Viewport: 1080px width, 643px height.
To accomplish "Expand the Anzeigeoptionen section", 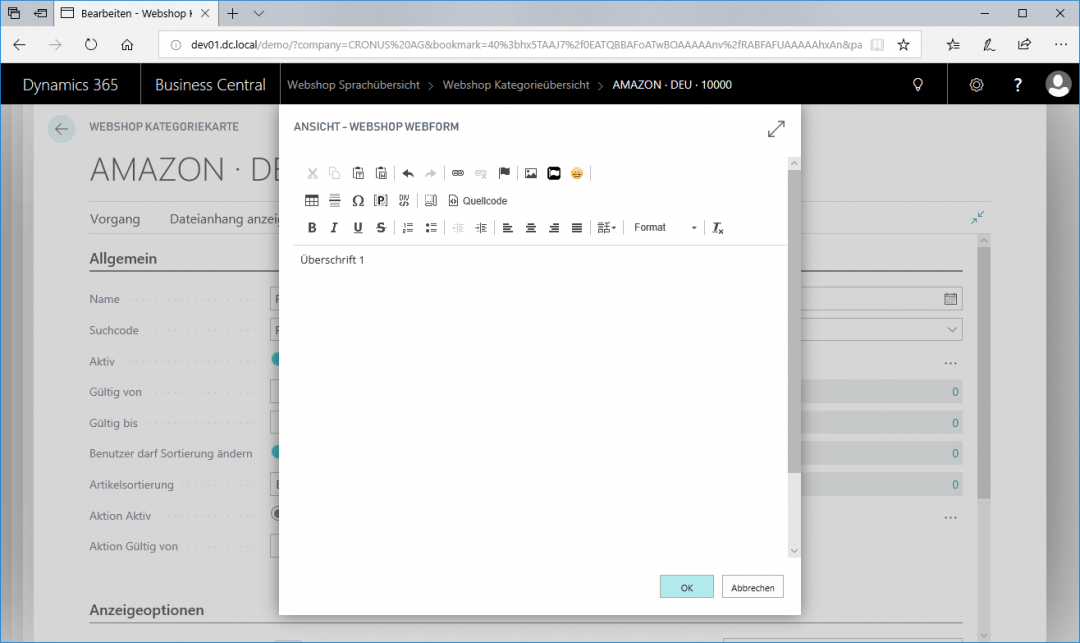I will pyautogui.click(x=147, y=610).
